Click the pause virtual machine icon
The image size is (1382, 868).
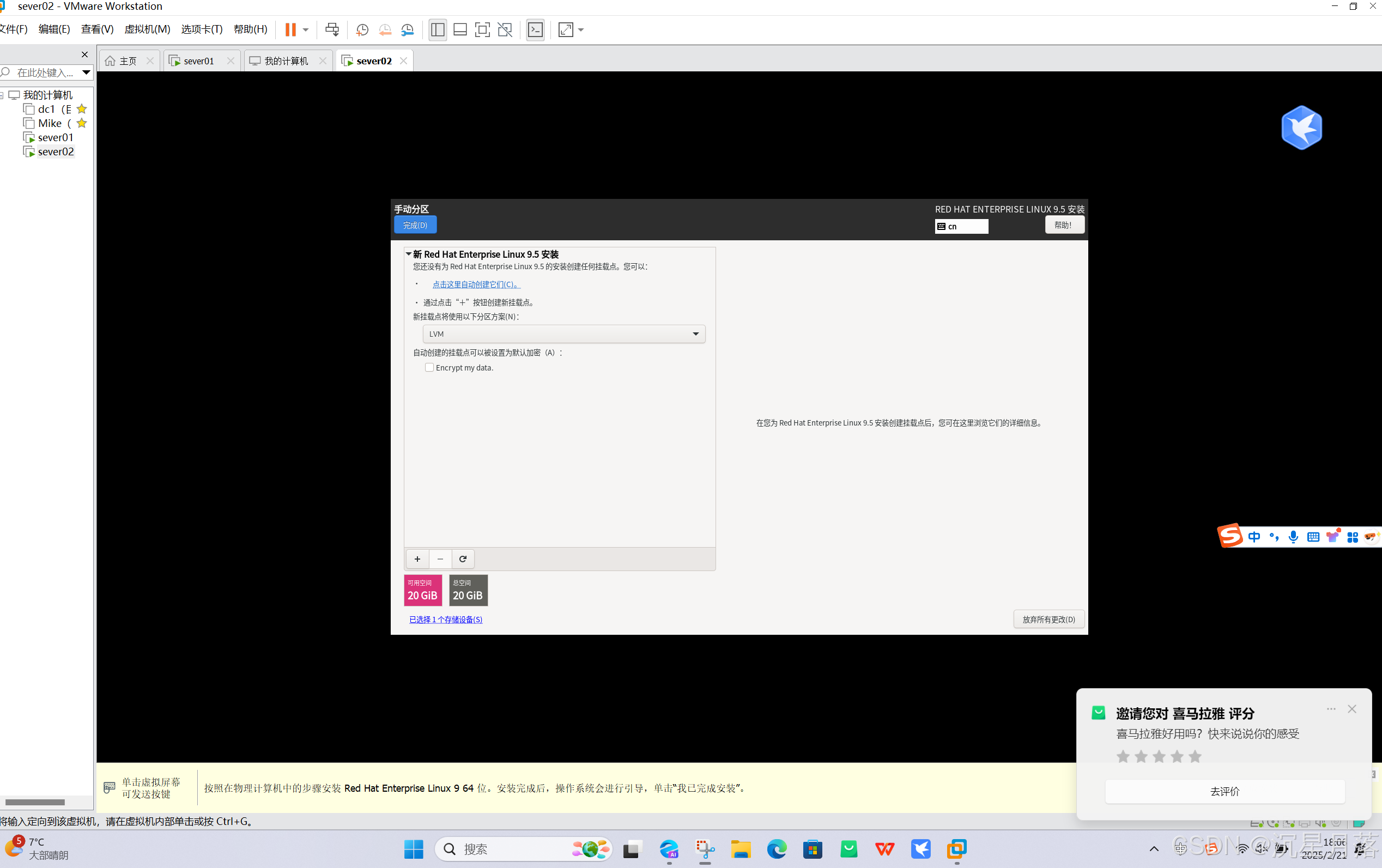tap(290, 30)
